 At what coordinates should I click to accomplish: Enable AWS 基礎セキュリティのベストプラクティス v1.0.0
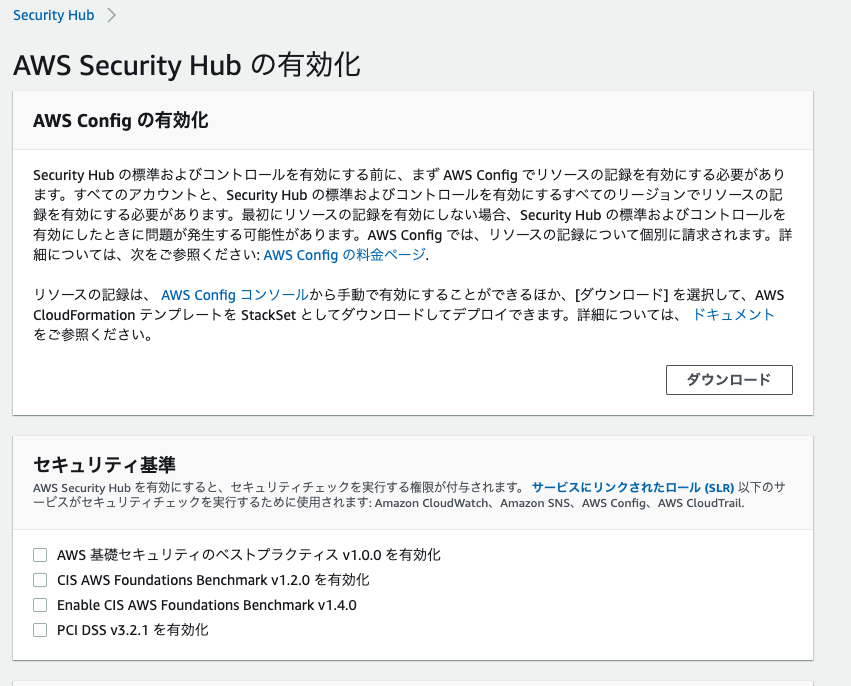[x=40, y=554]
